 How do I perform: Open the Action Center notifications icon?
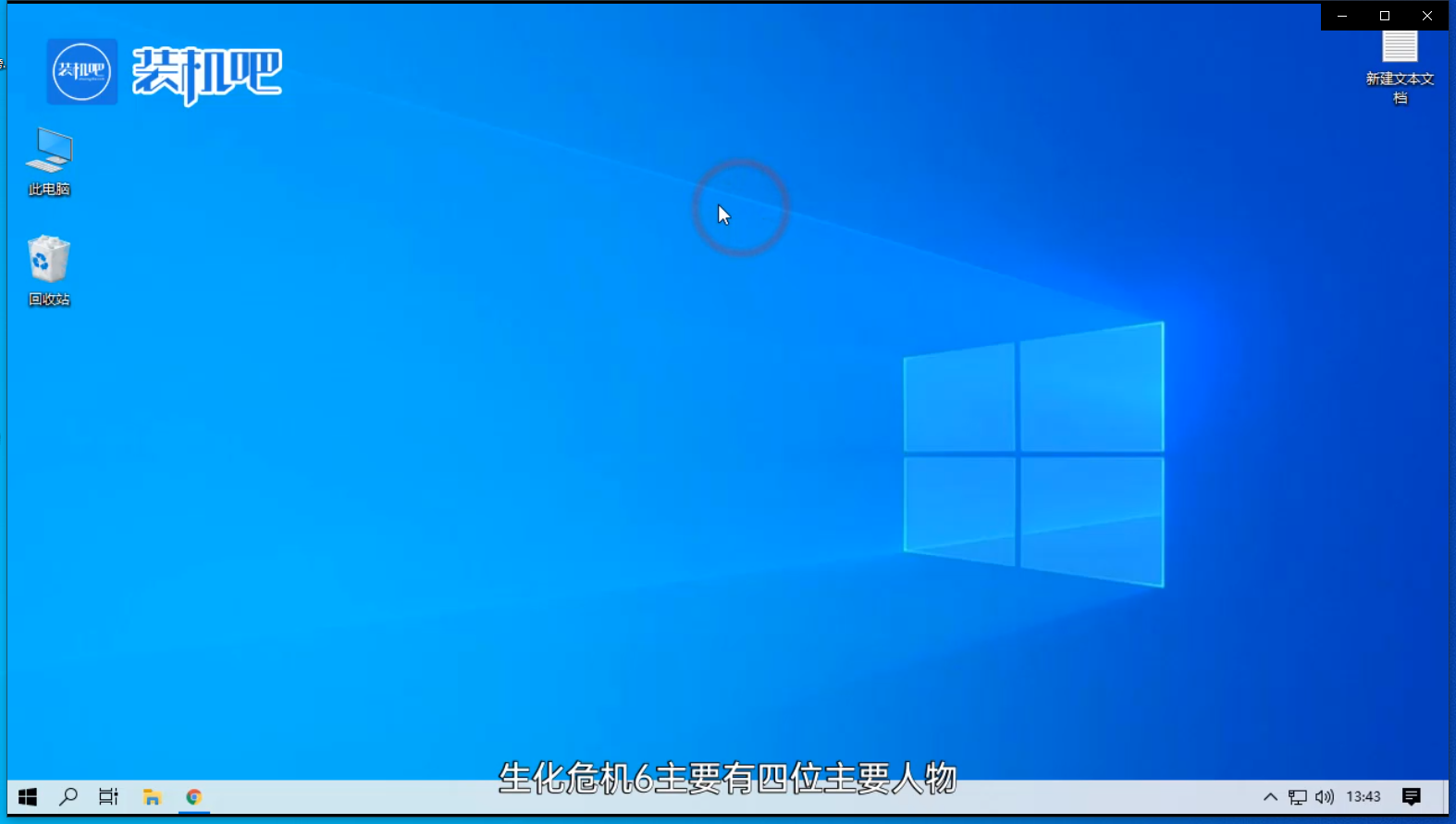pos(1411,797)
